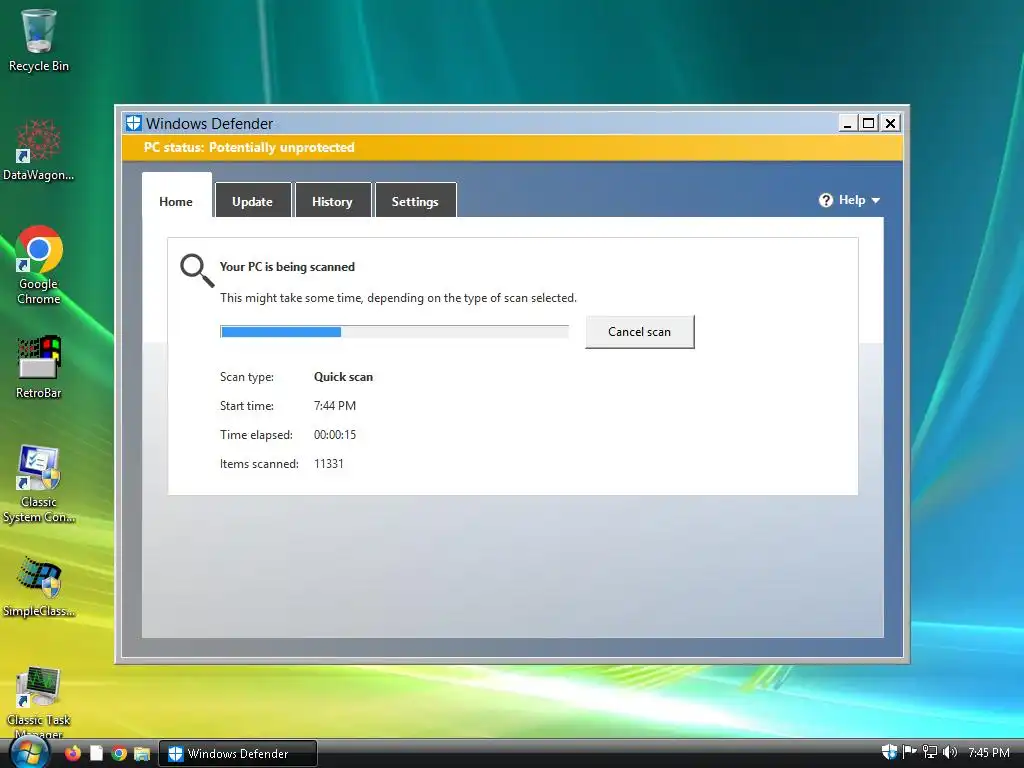Minimize the Windows Defender window
The image size is (1024, 768).
[848, 123]
